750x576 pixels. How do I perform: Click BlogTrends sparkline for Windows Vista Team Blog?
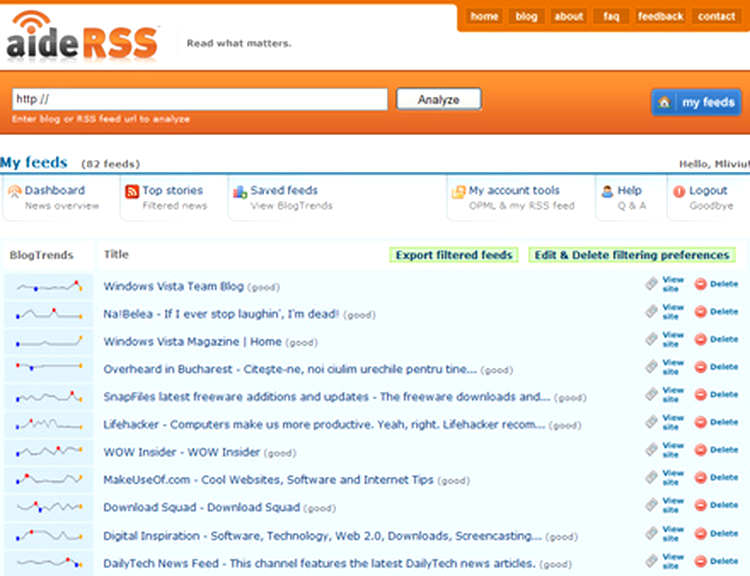click(x=49, y=287)
